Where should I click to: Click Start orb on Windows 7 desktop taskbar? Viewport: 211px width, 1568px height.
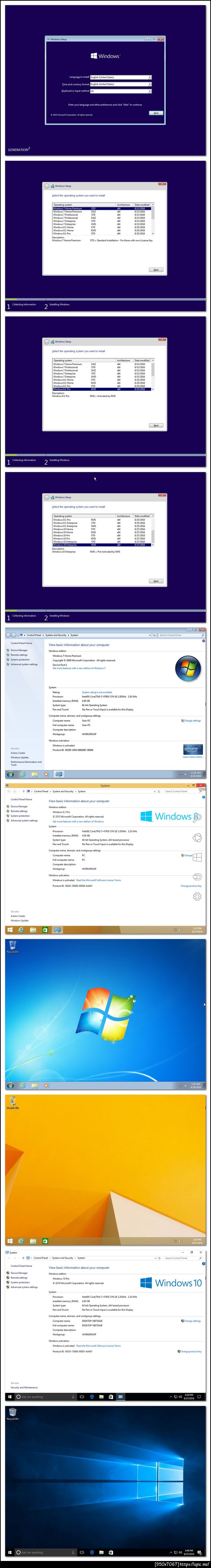point(10,1085)
